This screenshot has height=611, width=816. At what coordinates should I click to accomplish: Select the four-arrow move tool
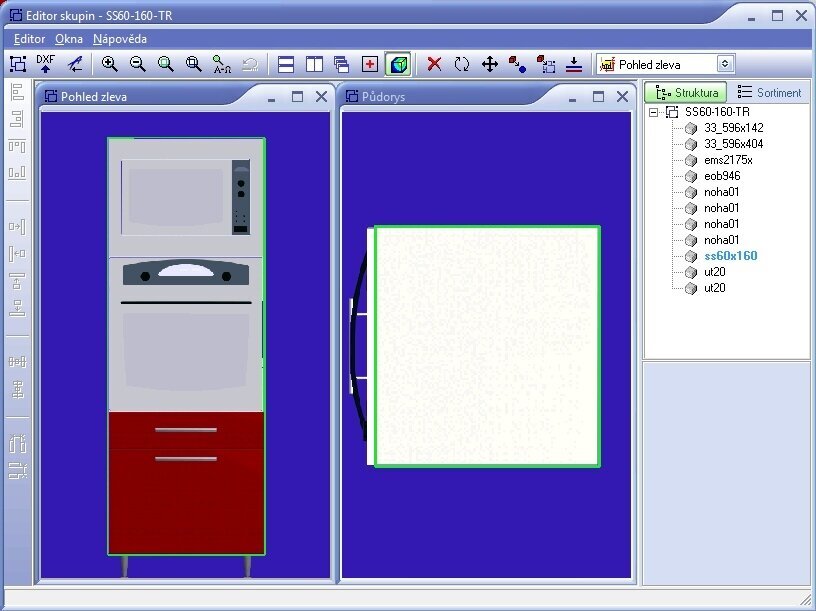click(x=490, y=64)
